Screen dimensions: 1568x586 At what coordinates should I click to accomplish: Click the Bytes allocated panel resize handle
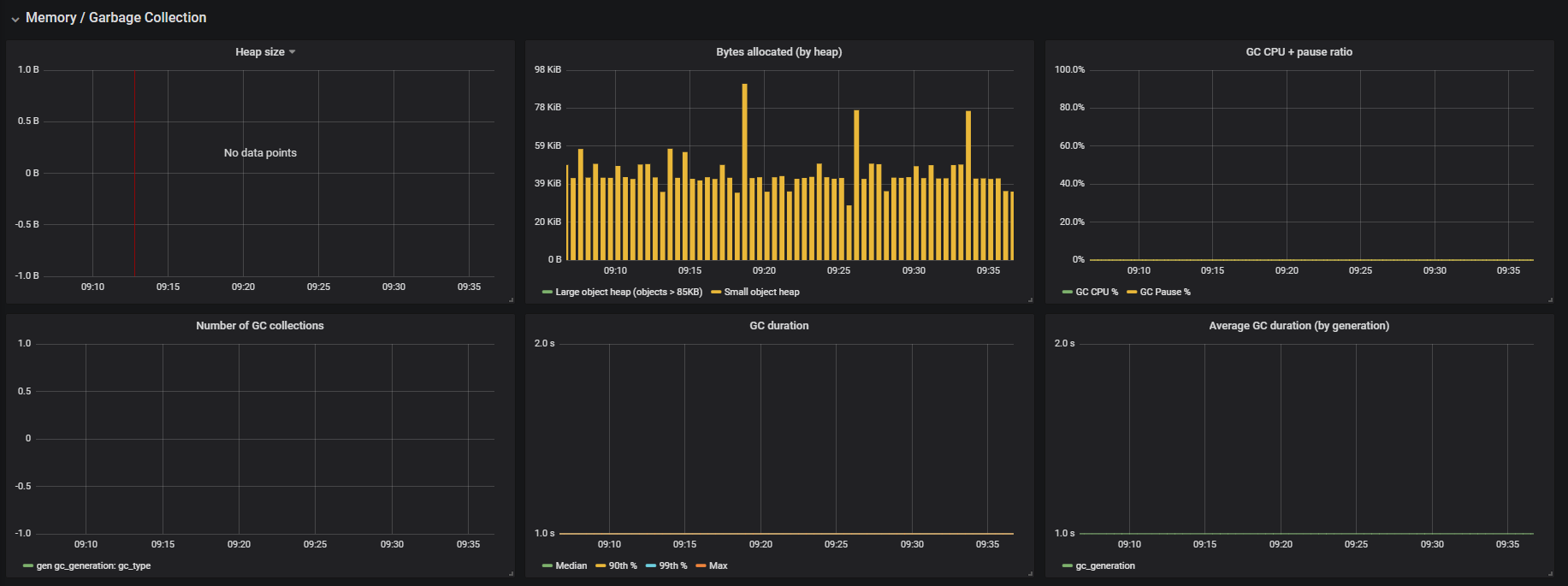1030,299
